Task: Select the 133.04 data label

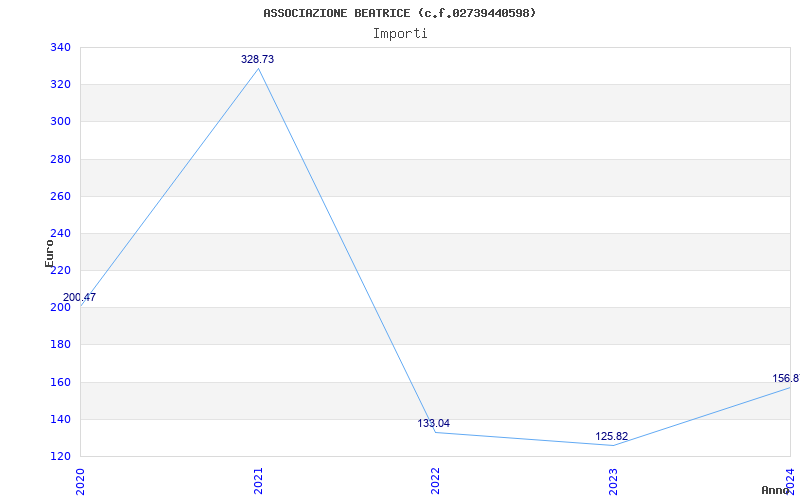Action: (x=434, y=423)
